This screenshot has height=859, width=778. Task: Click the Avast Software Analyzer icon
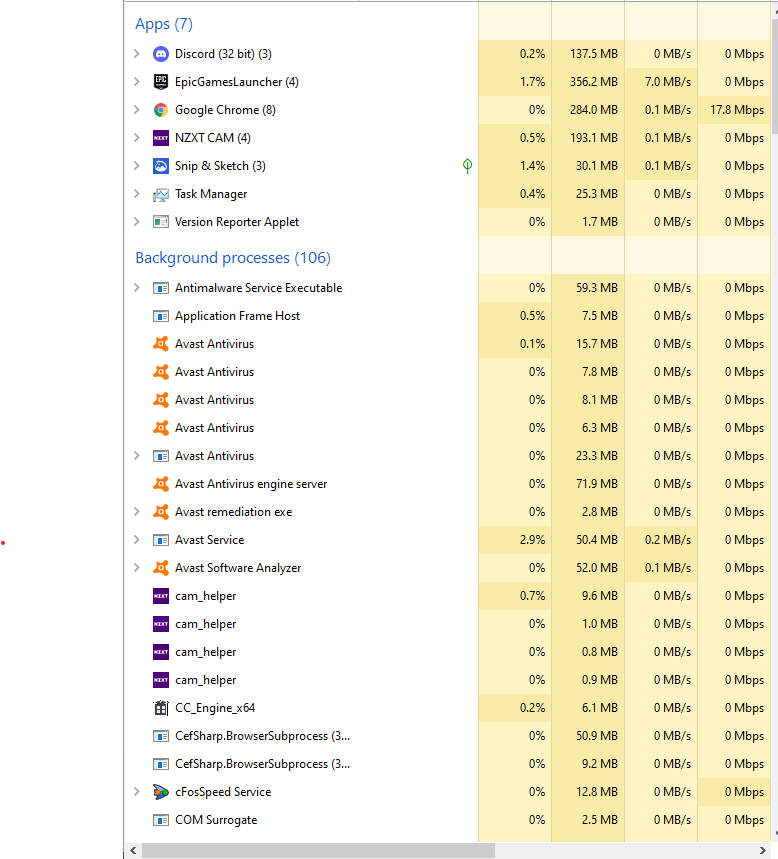coord(161,568)
